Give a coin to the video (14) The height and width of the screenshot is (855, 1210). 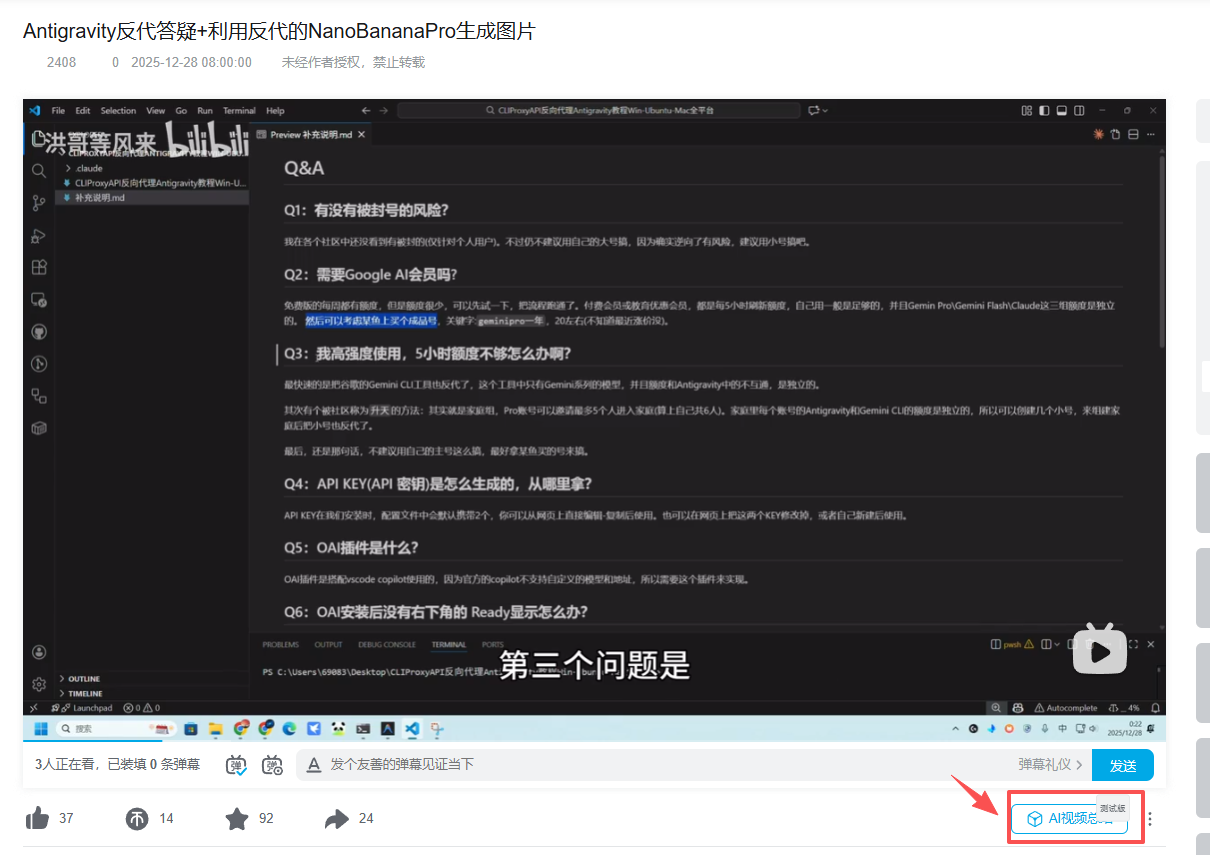[x=137, y=818]
